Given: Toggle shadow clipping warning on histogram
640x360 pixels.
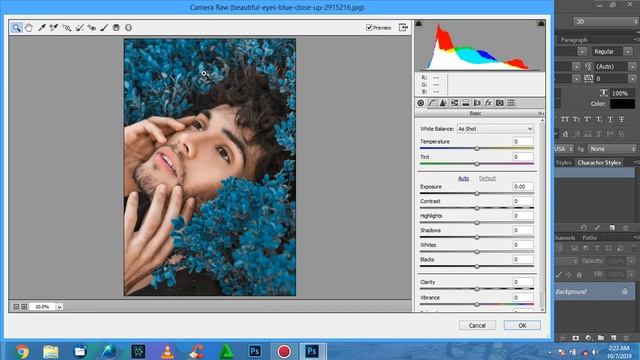Looking at the screenshot, I should coord(418,23).
